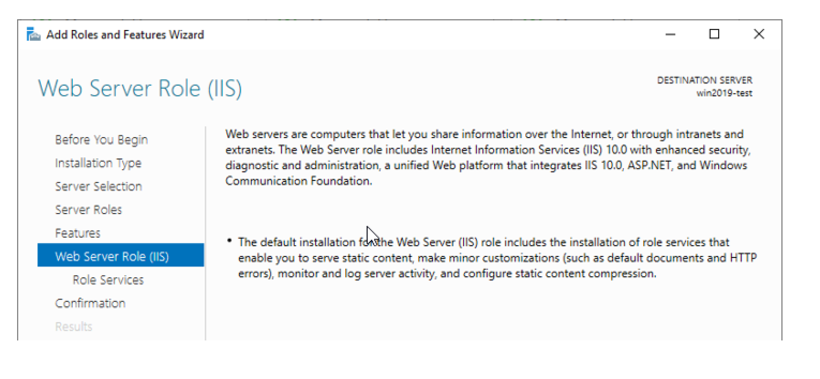
Task: Jump to the Confirmation step
Action: point(90,303)
